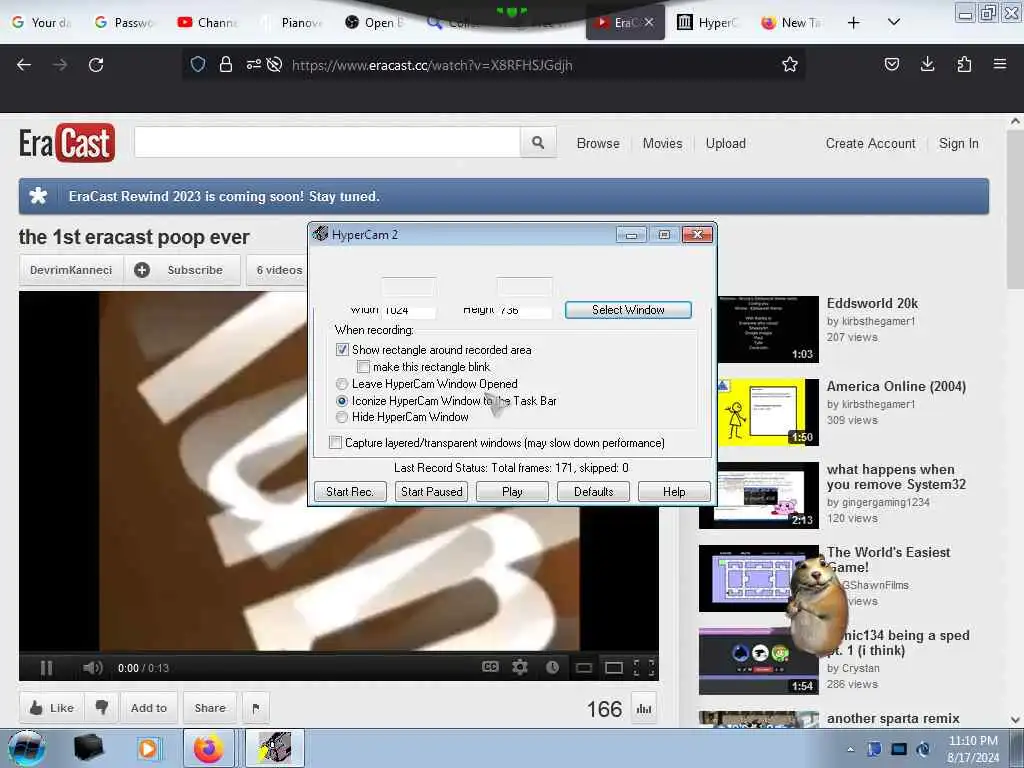Open the Share button under the video
Screen dimensions: 1024x768
[210, 707]
